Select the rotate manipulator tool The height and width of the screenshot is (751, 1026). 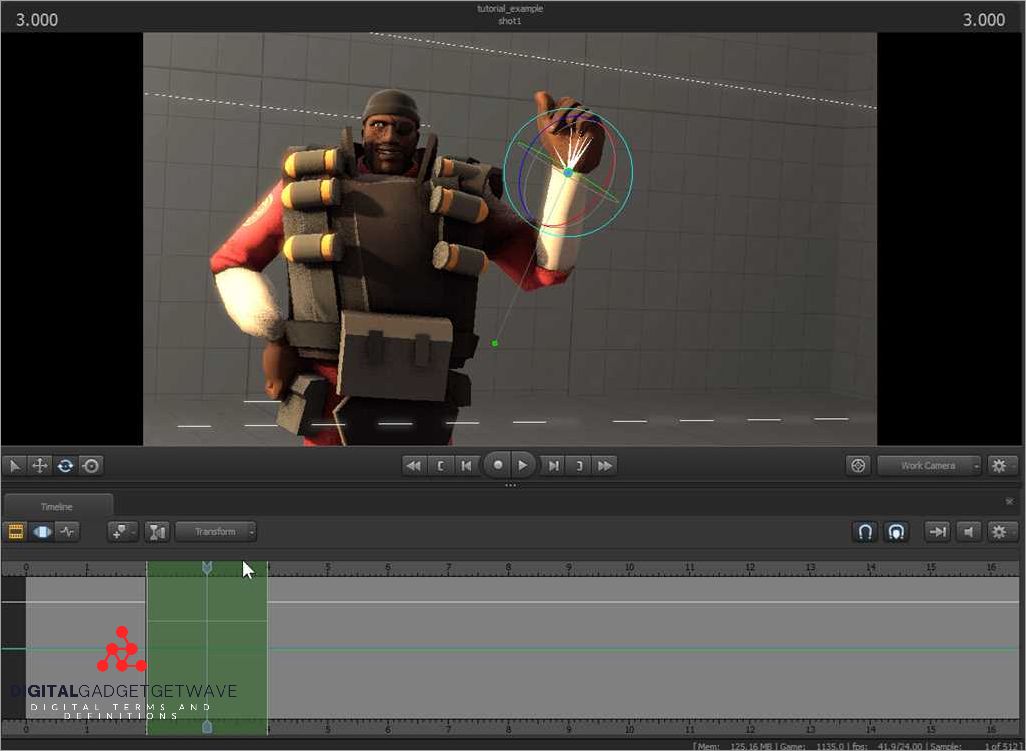pyautogui.click(x=65, y=466)
